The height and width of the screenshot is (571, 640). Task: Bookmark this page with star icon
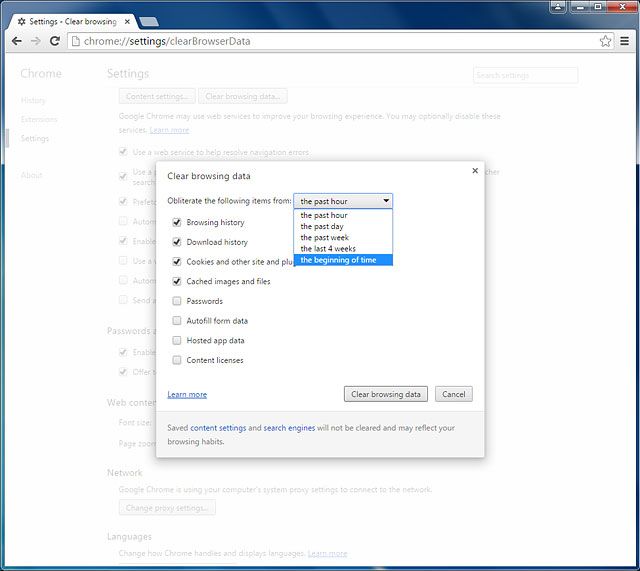coord(605,41)
